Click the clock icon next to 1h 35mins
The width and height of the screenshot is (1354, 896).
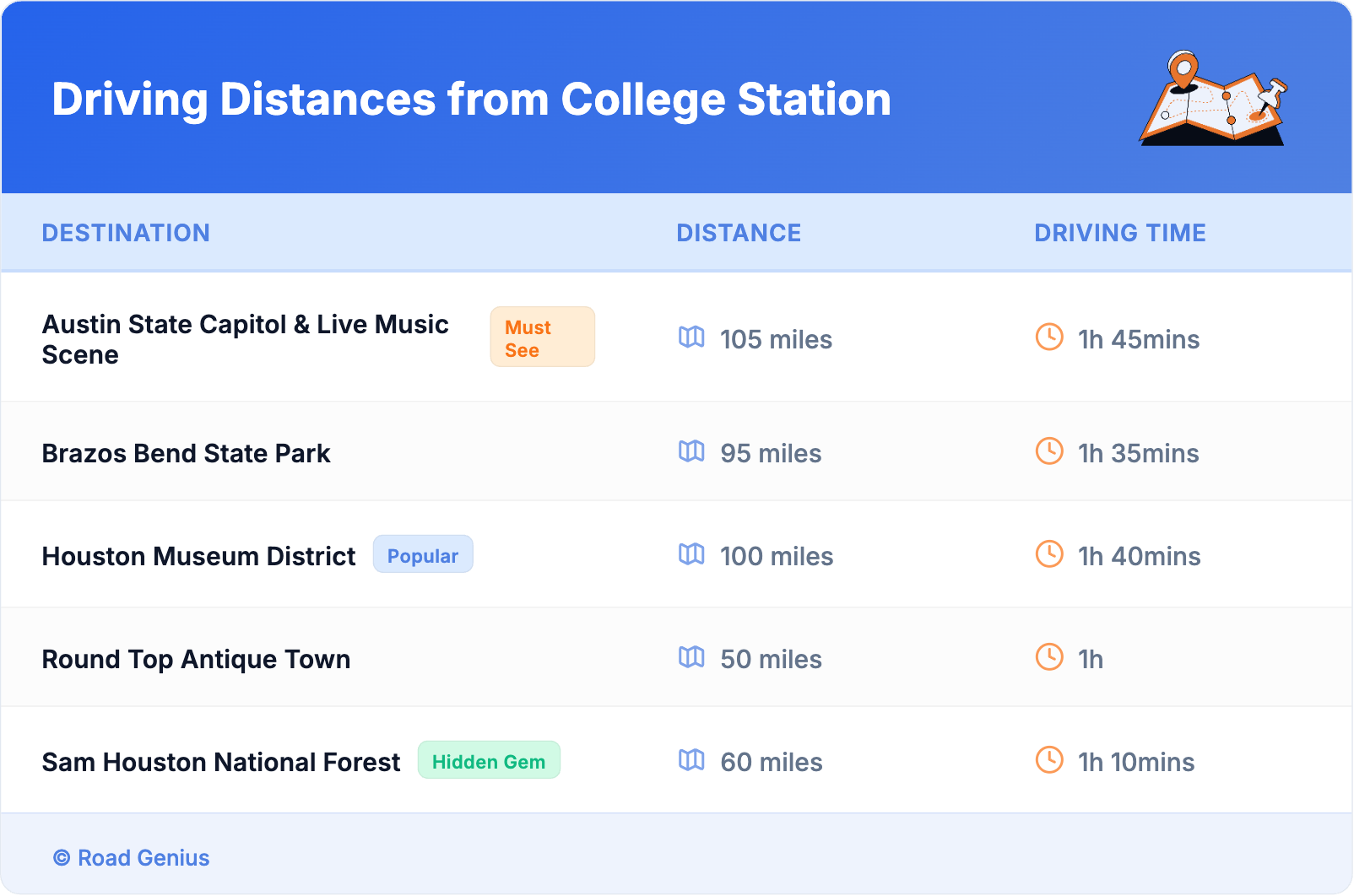[x=1049, y=451]
